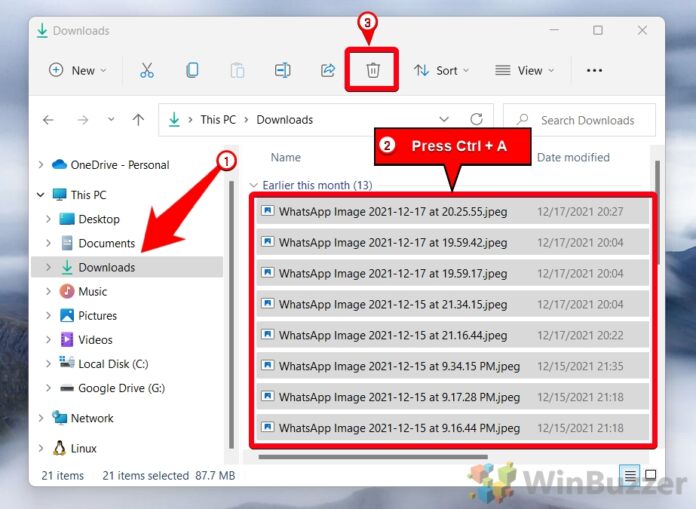Expand the Desktop tree node
The height and width of the screenshot is (509, 696).
(x=48, y=219)
